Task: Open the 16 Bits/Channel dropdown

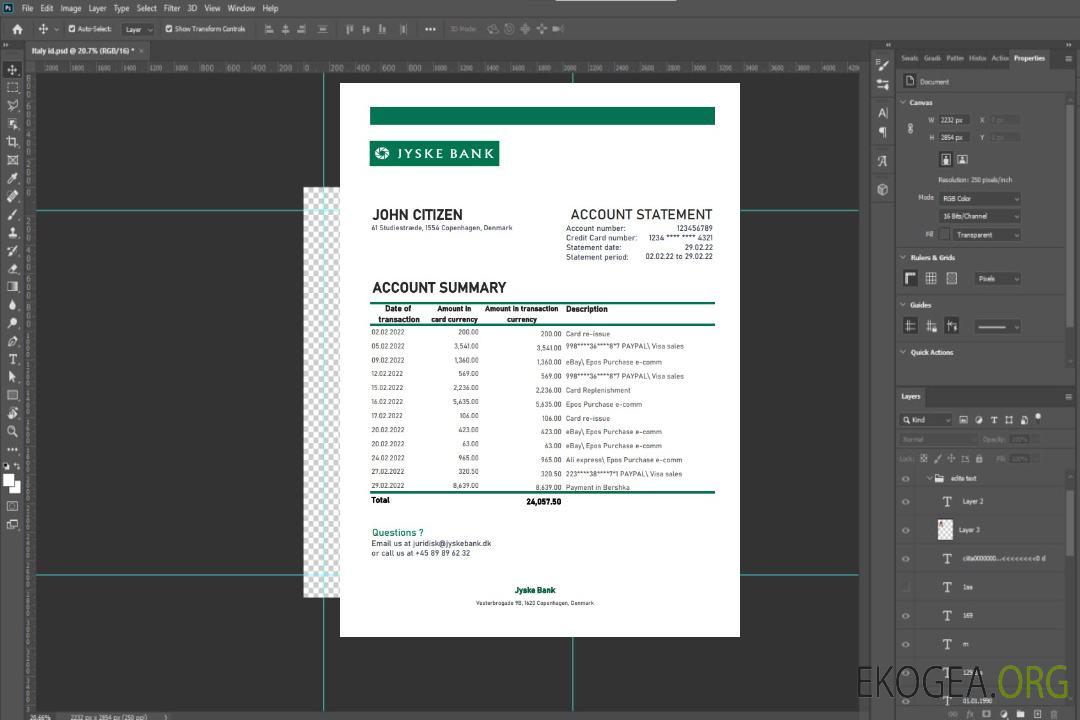Action: tap(979, 216)
